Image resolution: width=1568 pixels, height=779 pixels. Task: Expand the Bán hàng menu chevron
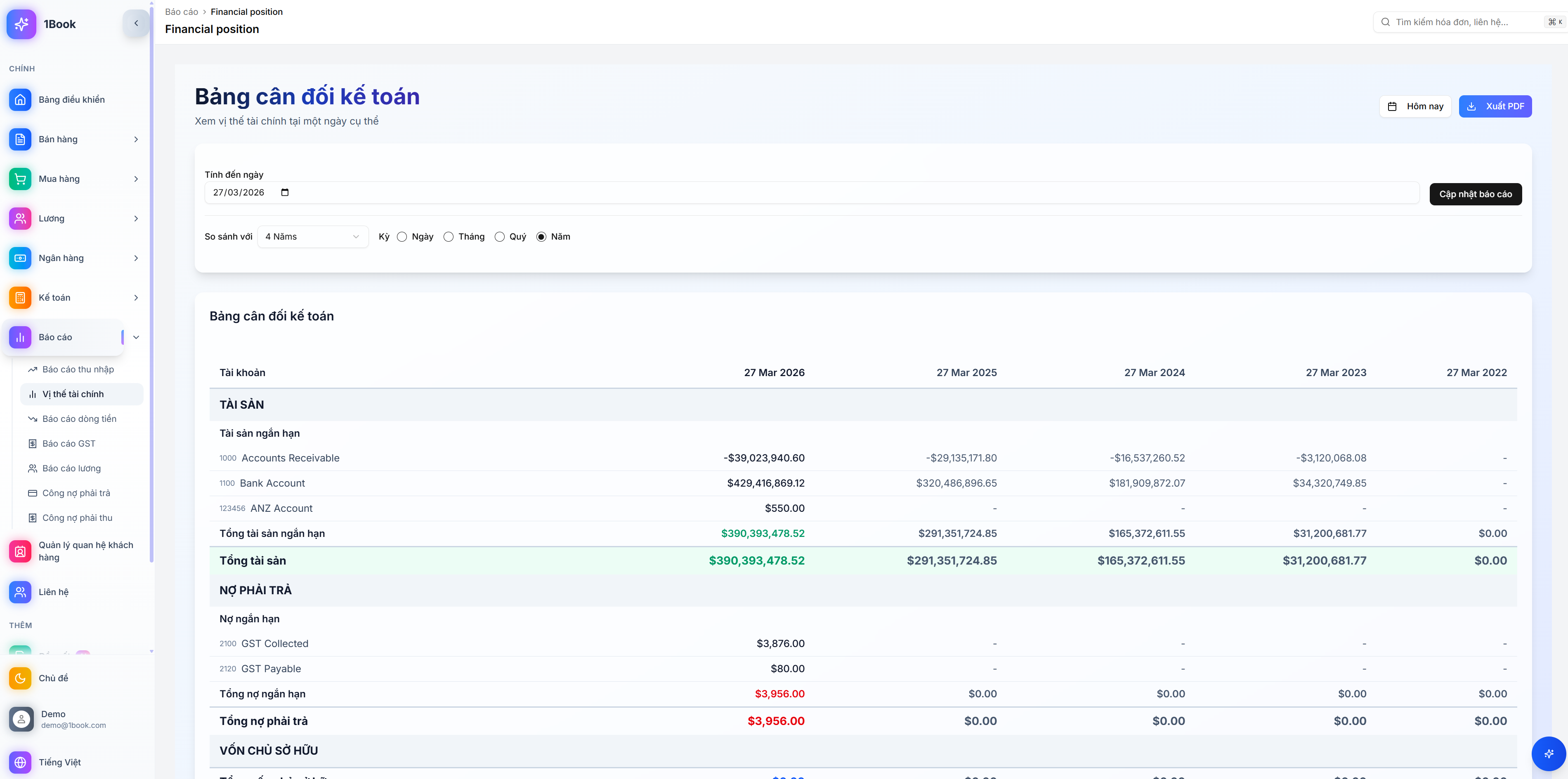136,139
